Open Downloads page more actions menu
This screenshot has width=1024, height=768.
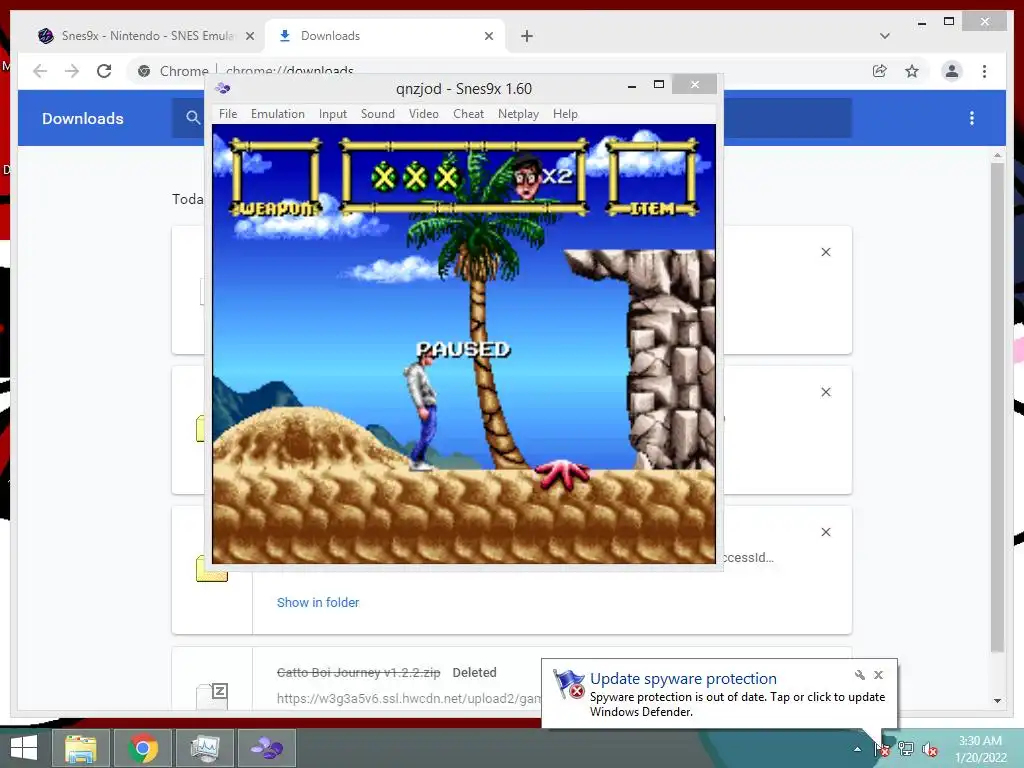pyautogui.click(x=972, y=118)
